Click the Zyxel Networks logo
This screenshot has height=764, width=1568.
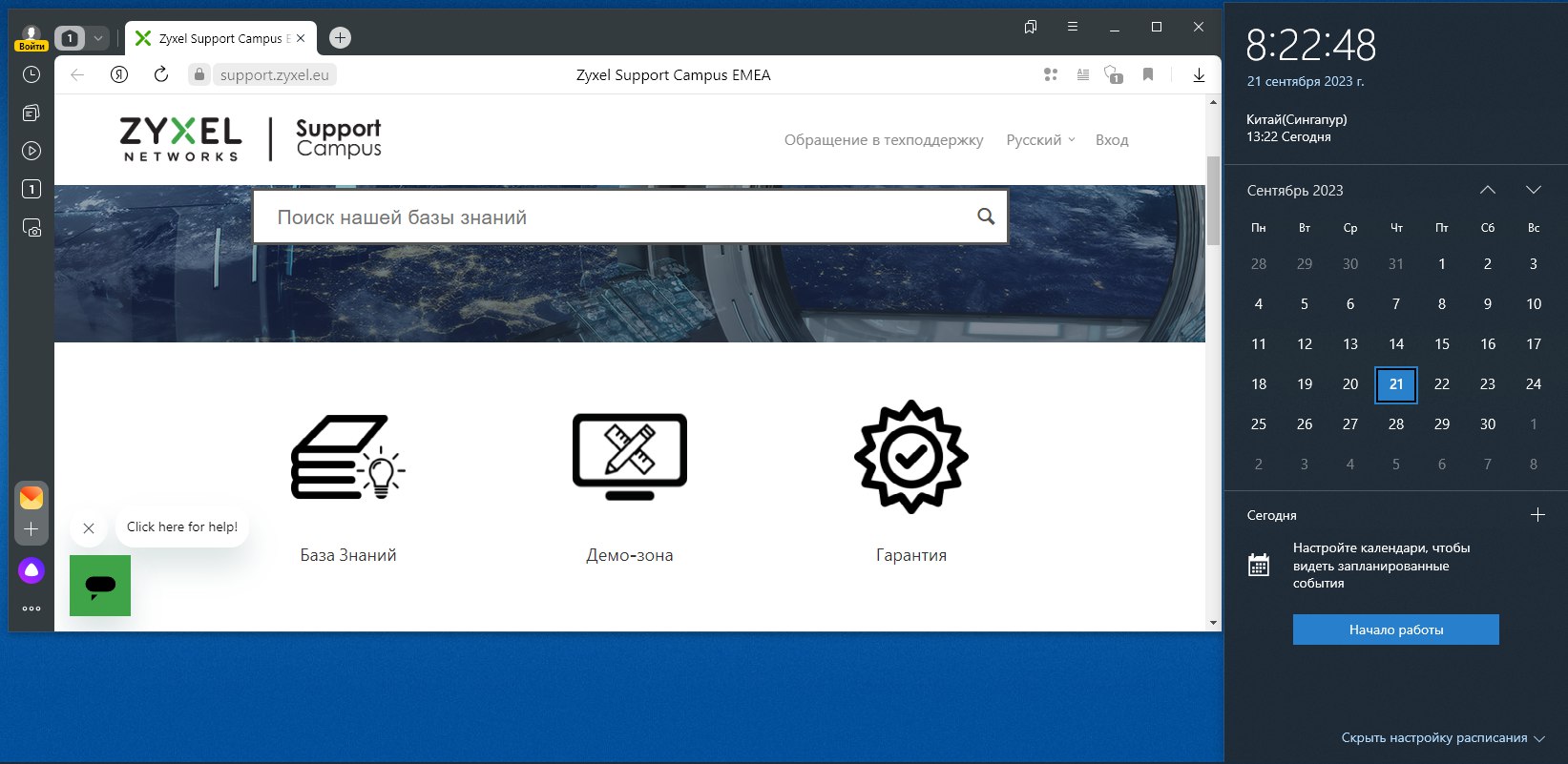coord(181,139)
